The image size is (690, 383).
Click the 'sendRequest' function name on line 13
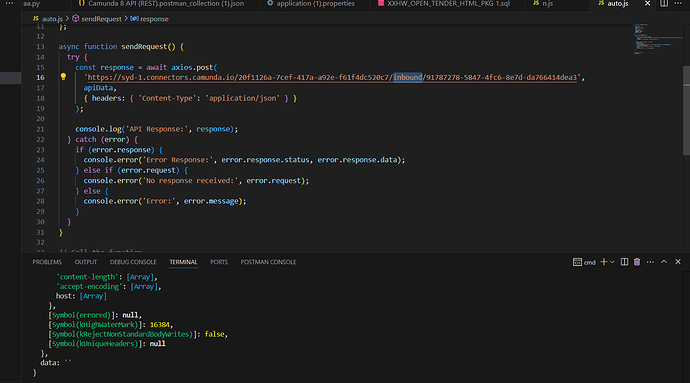click(x=144, y=47)
